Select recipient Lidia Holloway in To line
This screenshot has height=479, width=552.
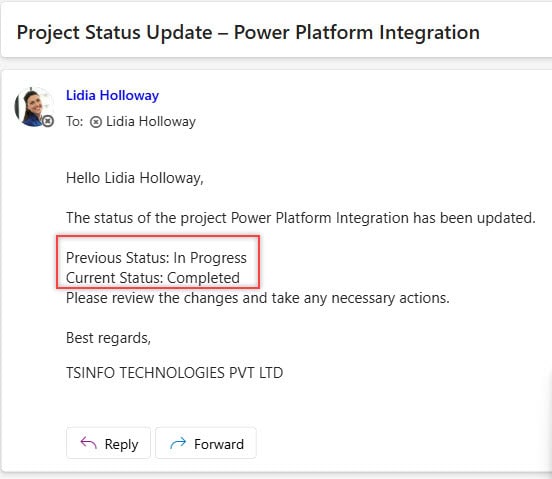coord(151,121)
